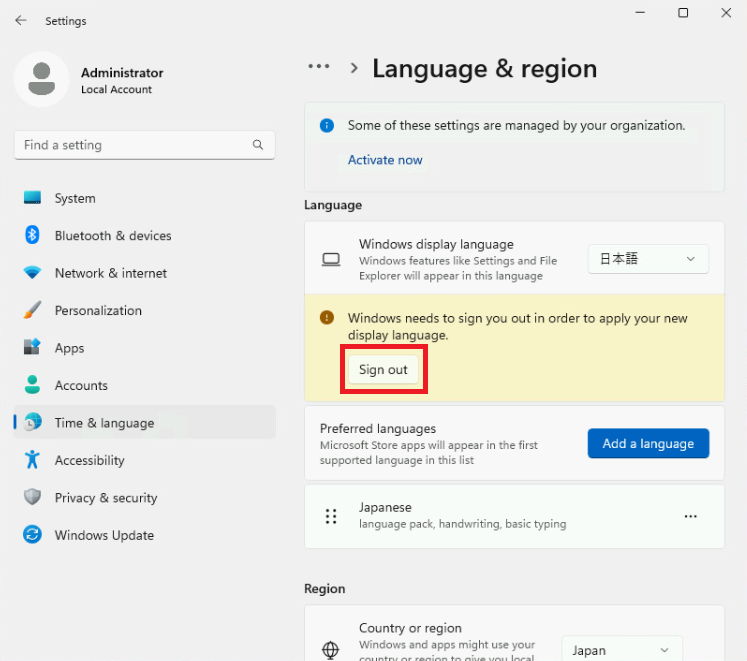Click the Preferred languages heading

[378, 428]
